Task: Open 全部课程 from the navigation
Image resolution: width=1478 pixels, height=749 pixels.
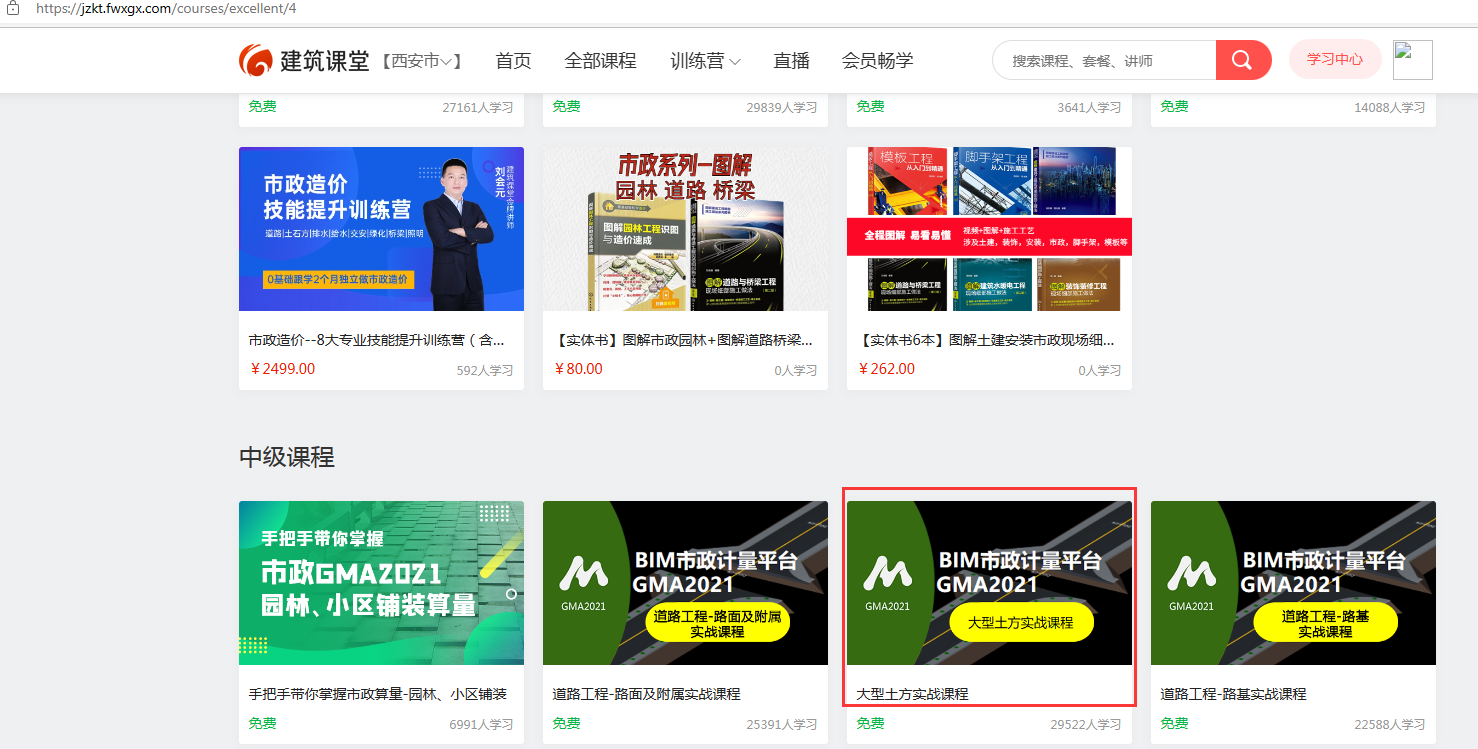Action: (x=600, y=61)
